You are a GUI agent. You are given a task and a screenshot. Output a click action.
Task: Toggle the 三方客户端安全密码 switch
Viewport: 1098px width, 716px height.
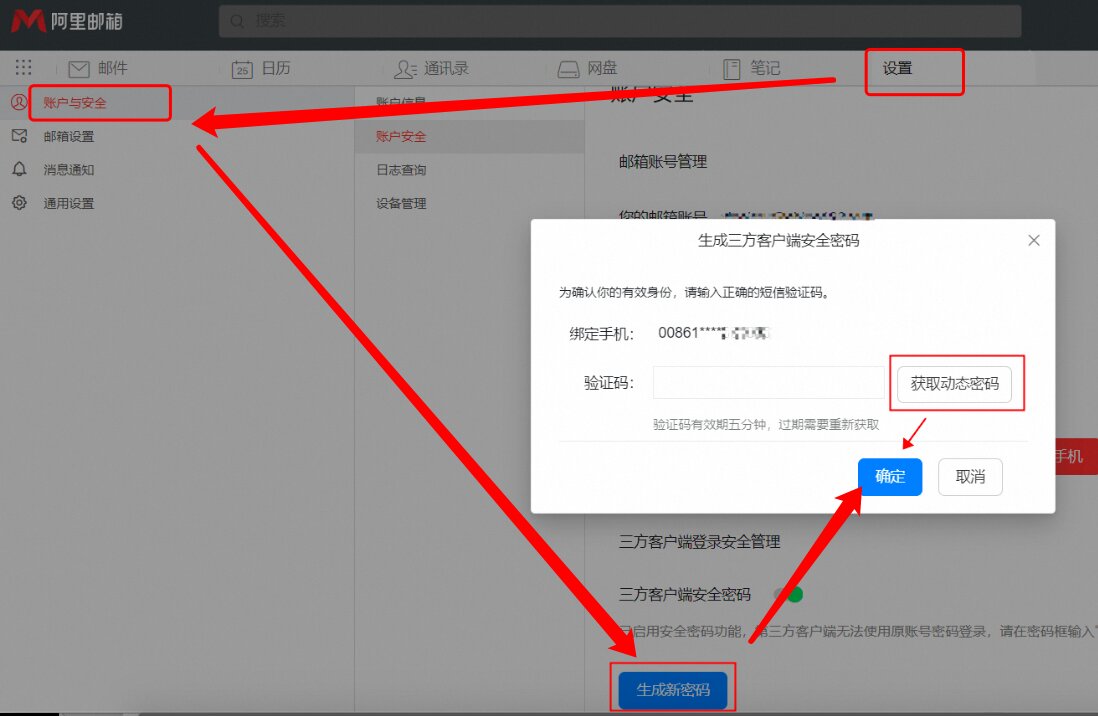tap(788, 595)
